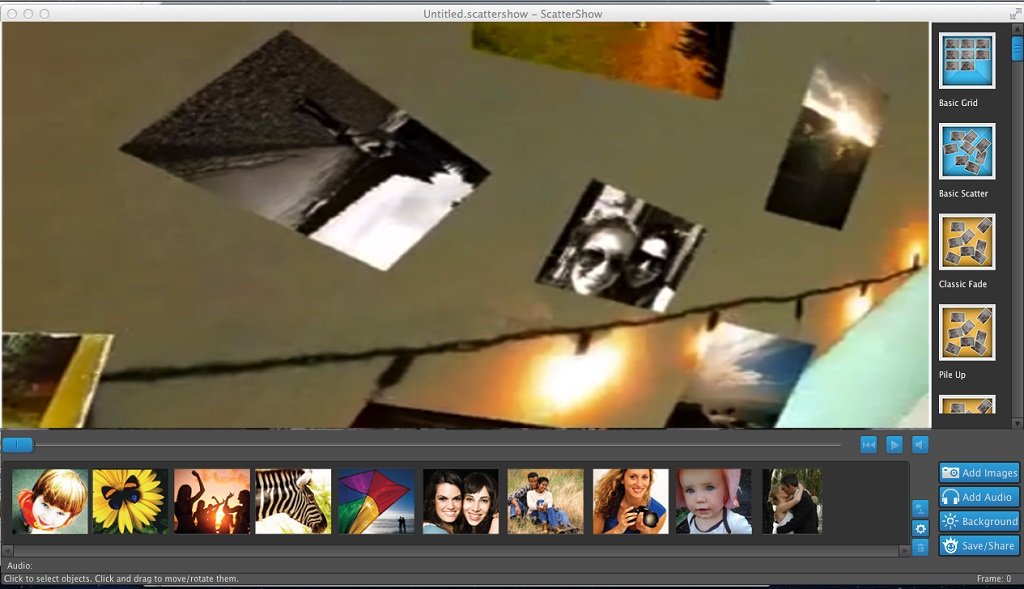The image size is (1024, 589).
Task: Pick the Pile Up style icon
Action: pos(966,333)
